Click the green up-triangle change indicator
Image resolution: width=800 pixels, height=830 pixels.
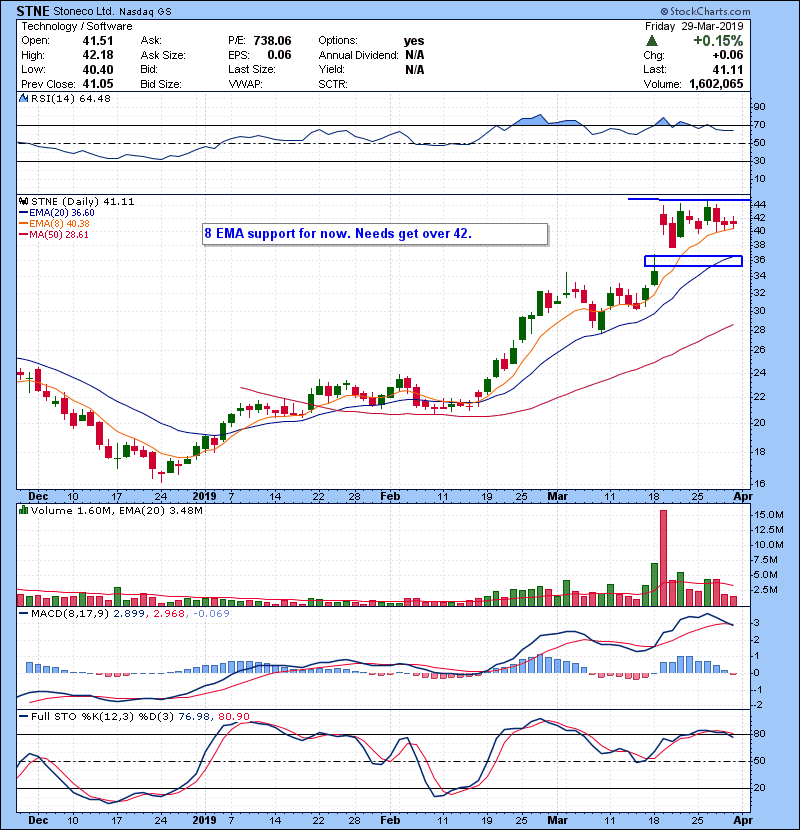click(x=652, y=41)
